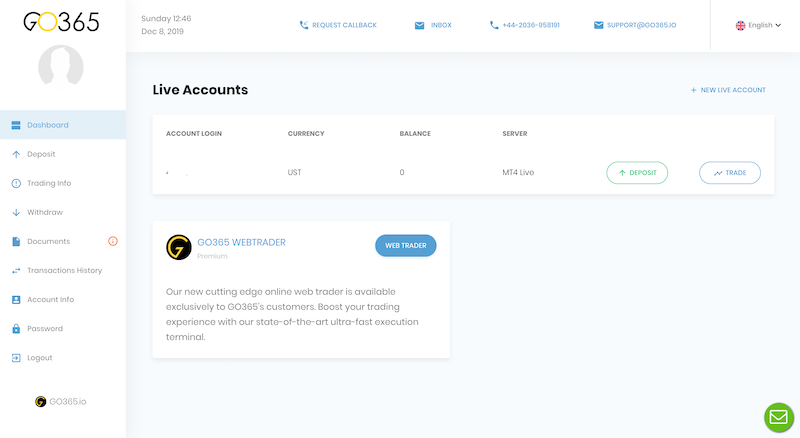Click the Documents file icon

coord(16,241)
